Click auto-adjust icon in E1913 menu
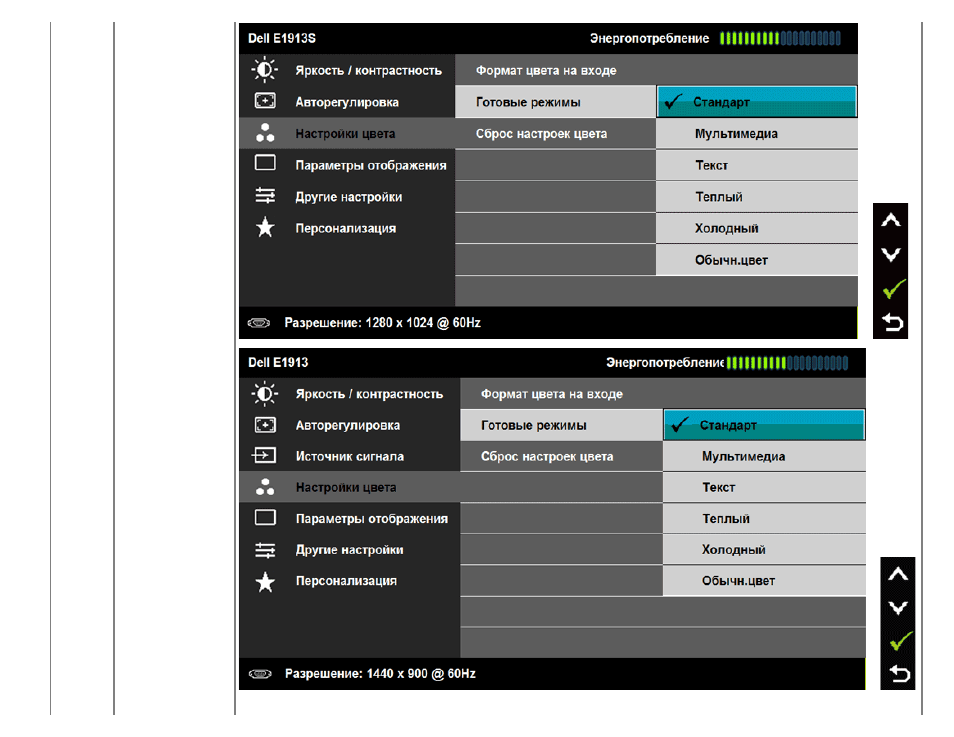 pyautogui.click(x=265, y=425)
